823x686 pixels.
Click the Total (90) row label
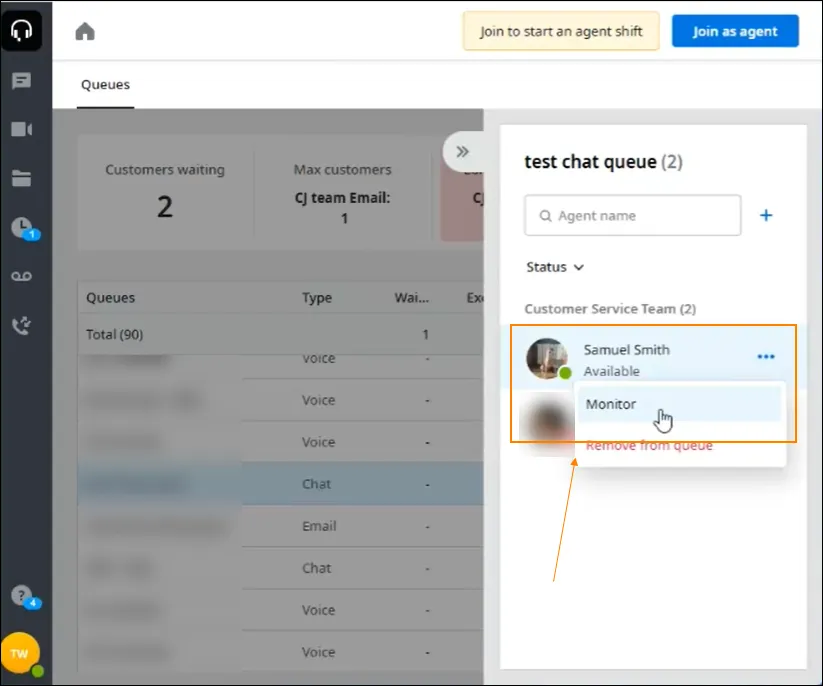coord(114,334)
